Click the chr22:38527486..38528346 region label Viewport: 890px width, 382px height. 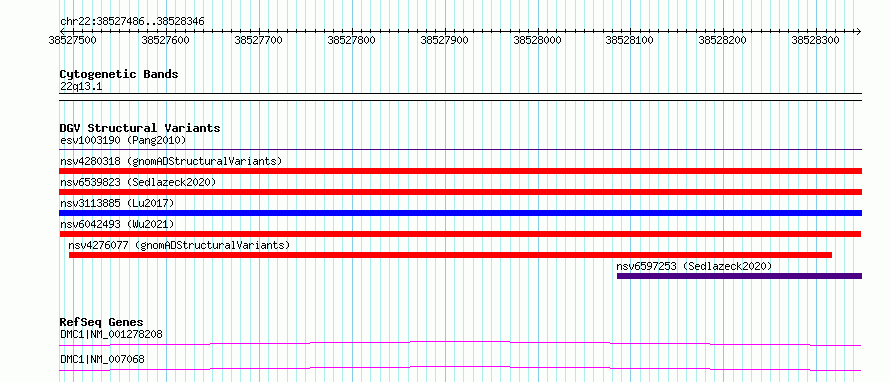[x=132, y=22]
